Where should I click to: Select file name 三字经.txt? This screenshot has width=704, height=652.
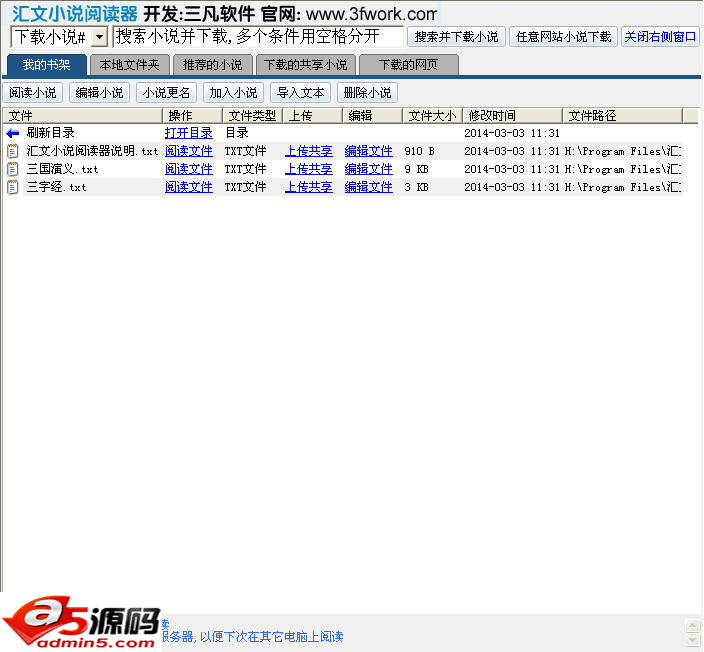[56, 187]
